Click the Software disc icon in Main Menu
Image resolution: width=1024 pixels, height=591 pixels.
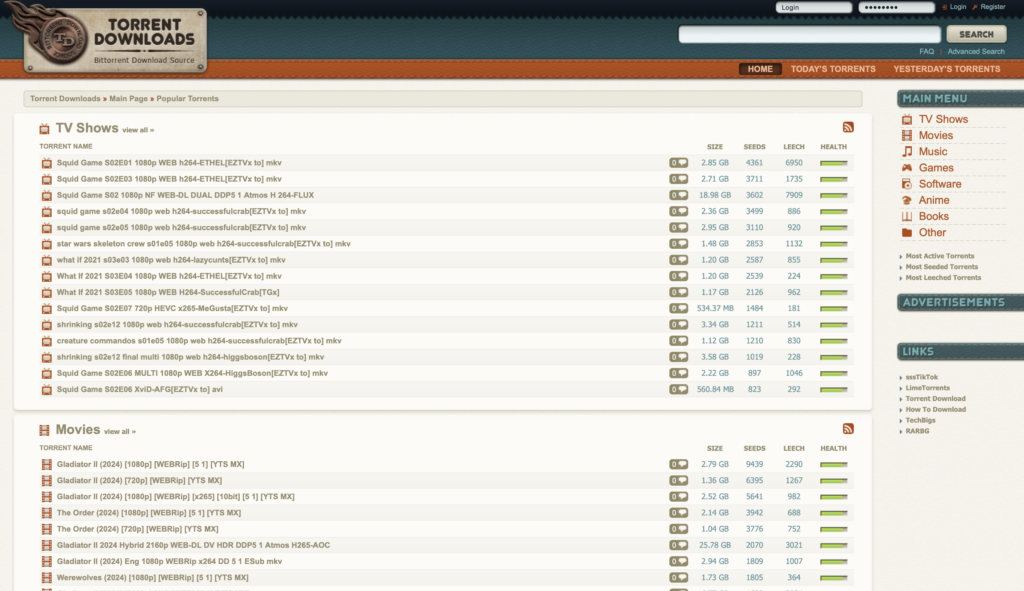tap(906, 184)
